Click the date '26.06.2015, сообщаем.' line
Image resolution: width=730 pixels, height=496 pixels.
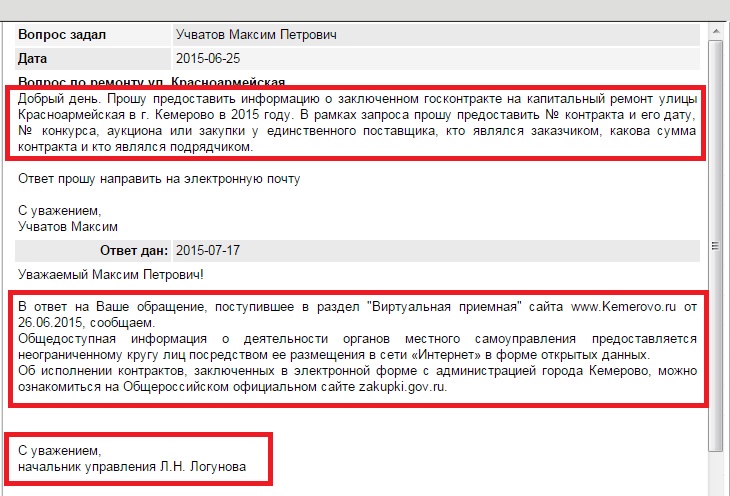tap(87, 323)
